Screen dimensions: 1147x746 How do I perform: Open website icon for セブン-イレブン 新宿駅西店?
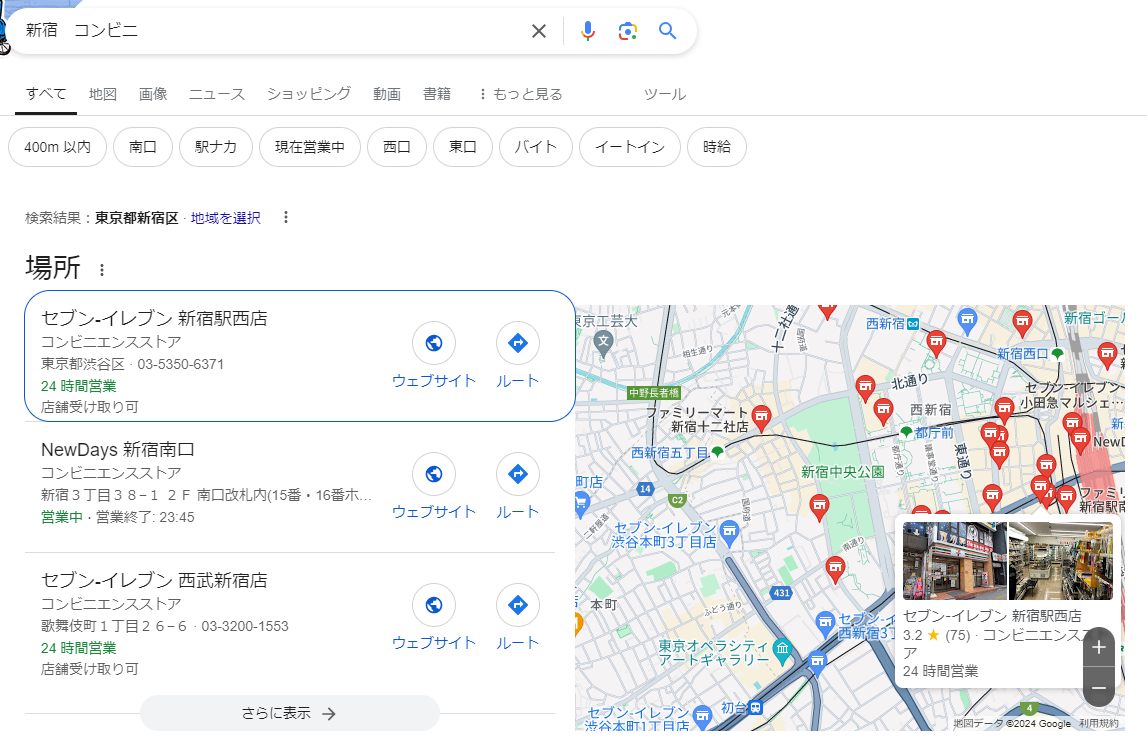pos(434,342)
